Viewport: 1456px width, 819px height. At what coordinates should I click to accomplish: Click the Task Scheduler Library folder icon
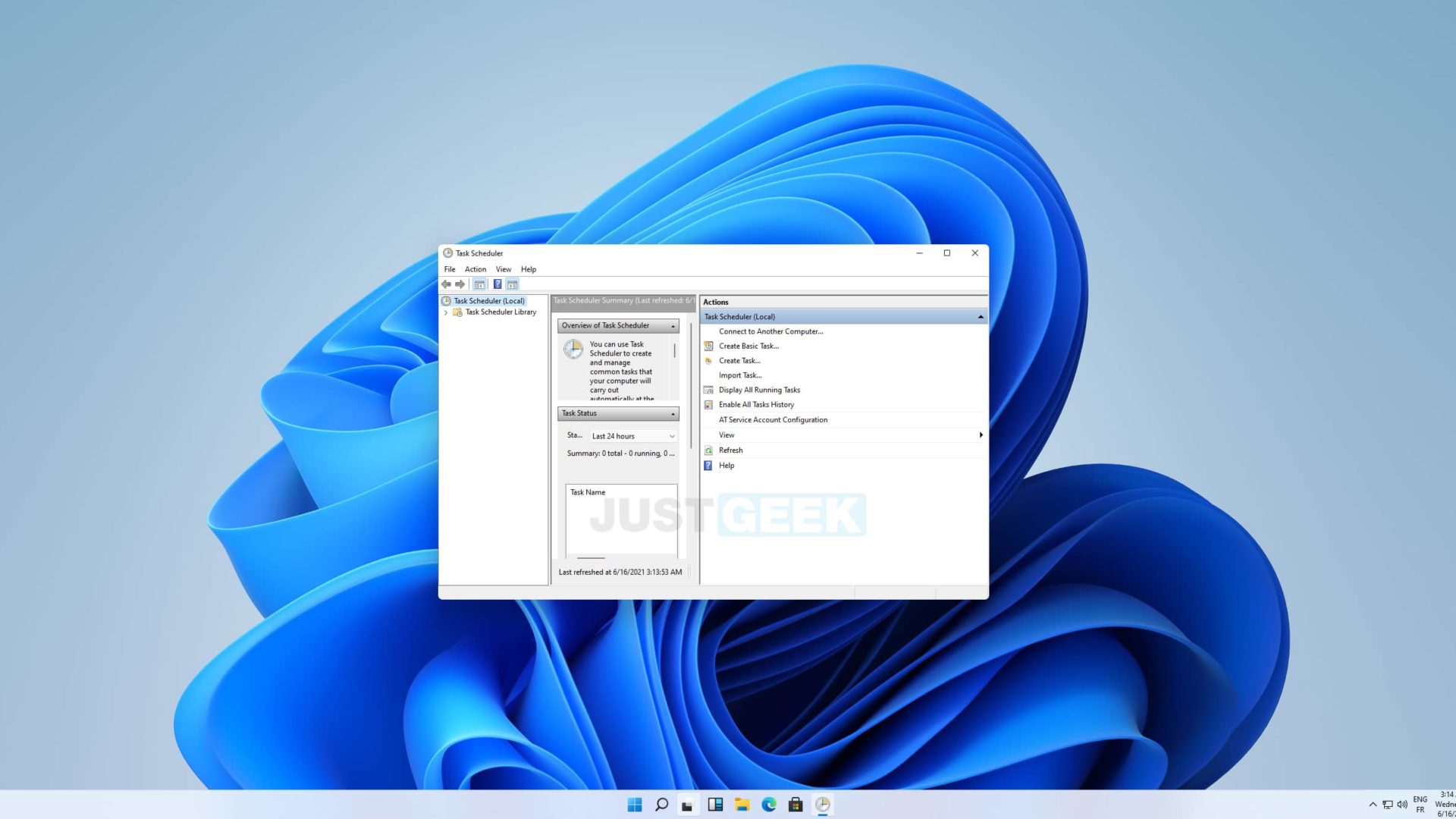pyautogui.click(x=457, y=312)
